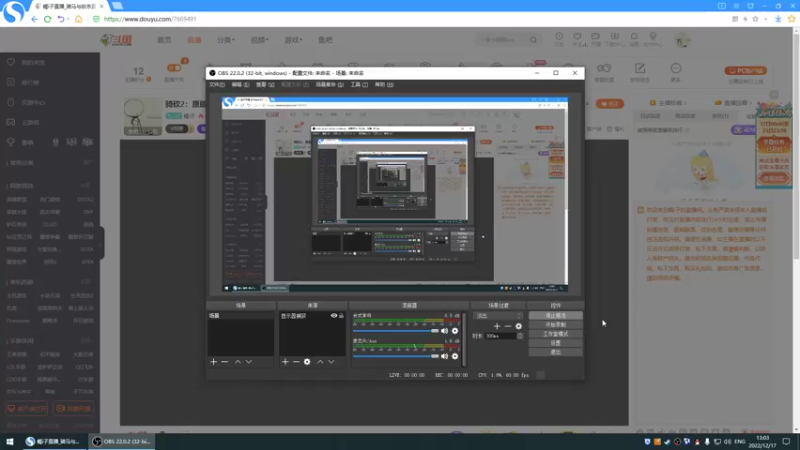The width and height of the screenshot is (800, 450).
Task: Remove the selected scene with minus icon
Action: pyautogui.click(x=224, y=362)
